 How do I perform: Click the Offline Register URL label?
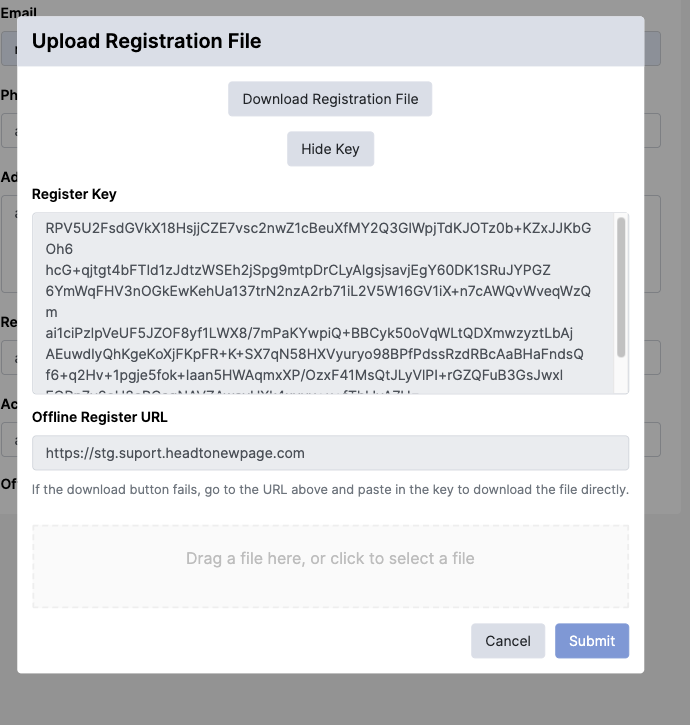click(x=100, y=416)
